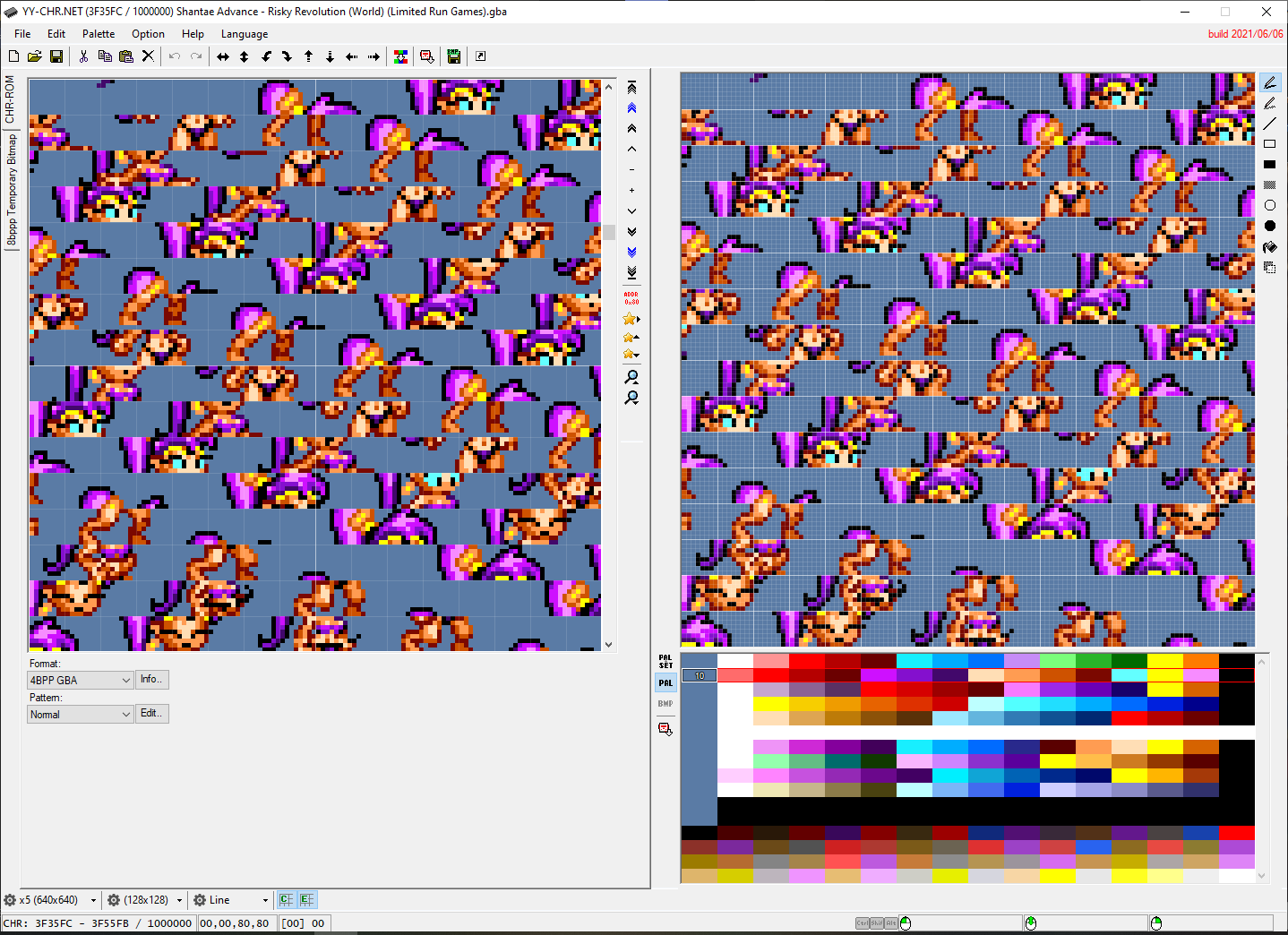Pick the bright red swatch in the top palette row
The image size is (1288, 935).
point(807,661)
